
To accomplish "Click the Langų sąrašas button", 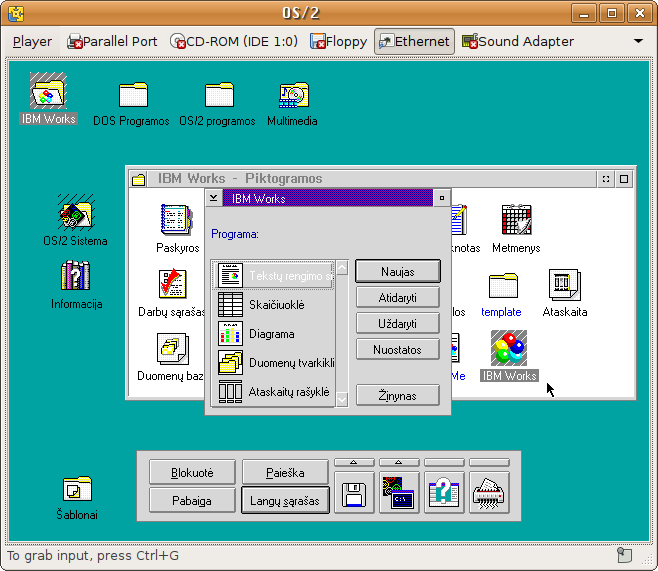I will tap(285, 501).
